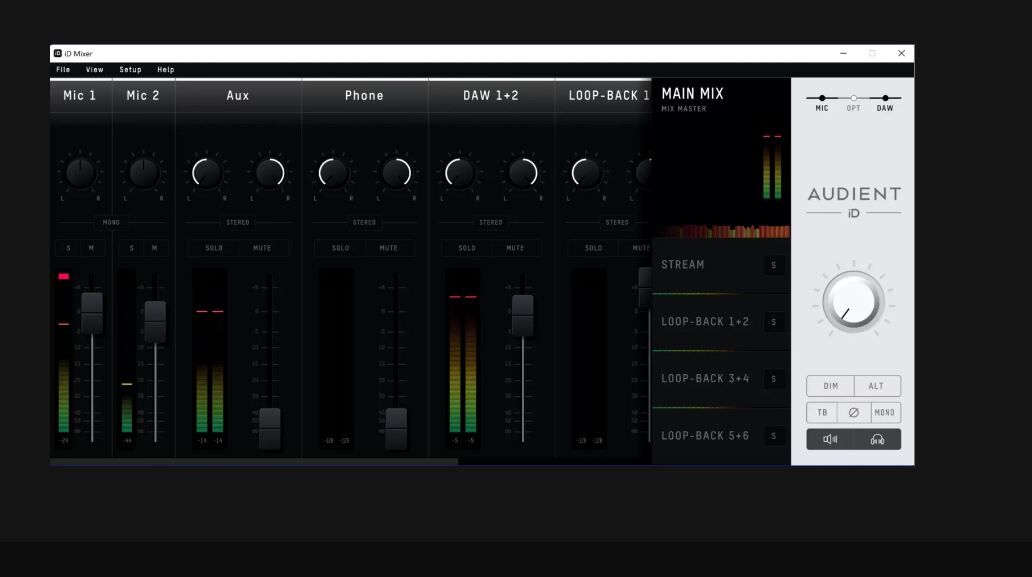This screenshot has height=577, width=1032.
Task: Enable MONO on the monitor section
Action: pyautogui.click(x=884, y=412)
